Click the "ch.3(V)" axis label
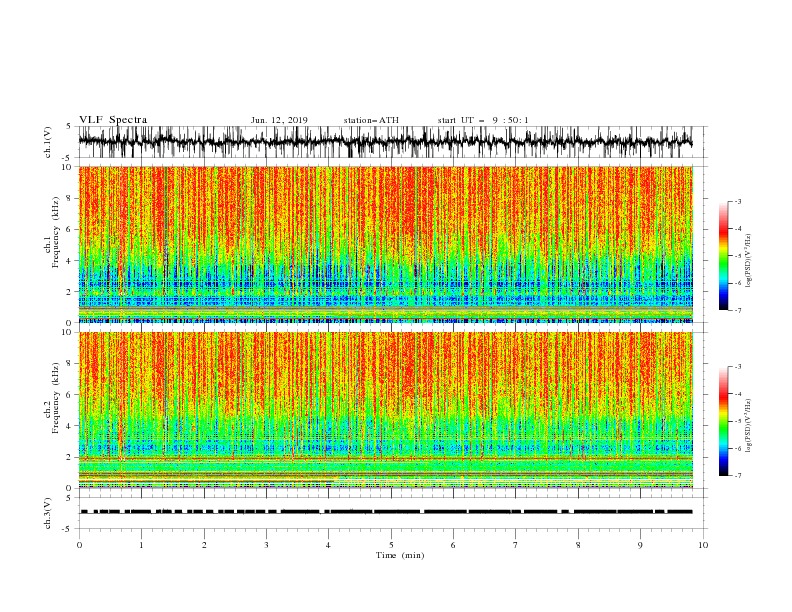 [48, 513]
